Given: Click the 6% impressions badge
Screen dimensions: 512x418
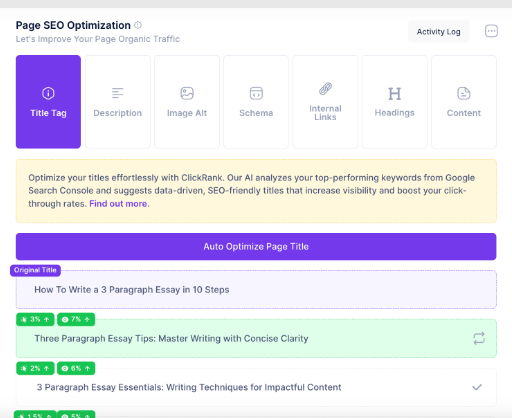Looking at the screenshot, I should (x=76, y=368).
